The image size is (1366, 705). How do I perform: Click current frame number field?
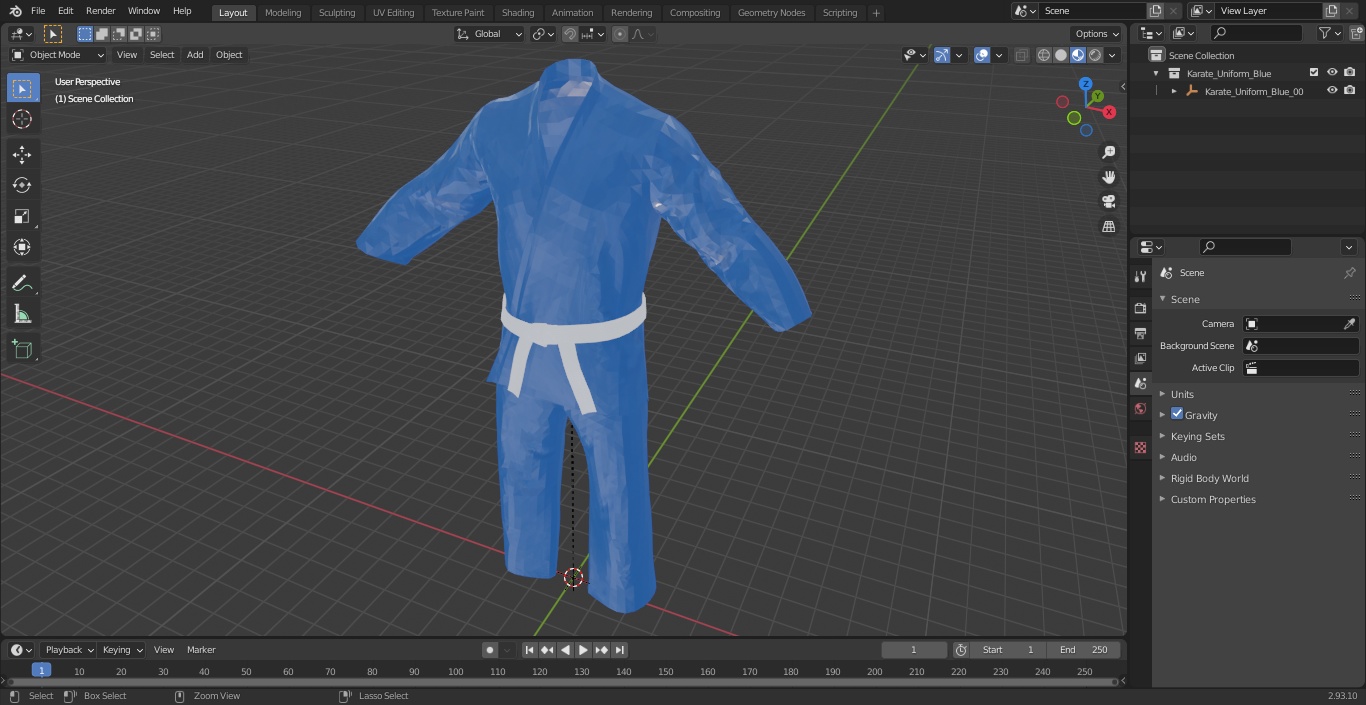pos(914,650)
